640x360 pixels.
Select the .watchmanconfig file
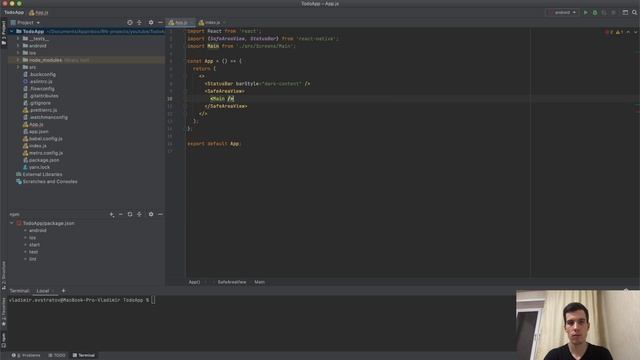point(48,117)
